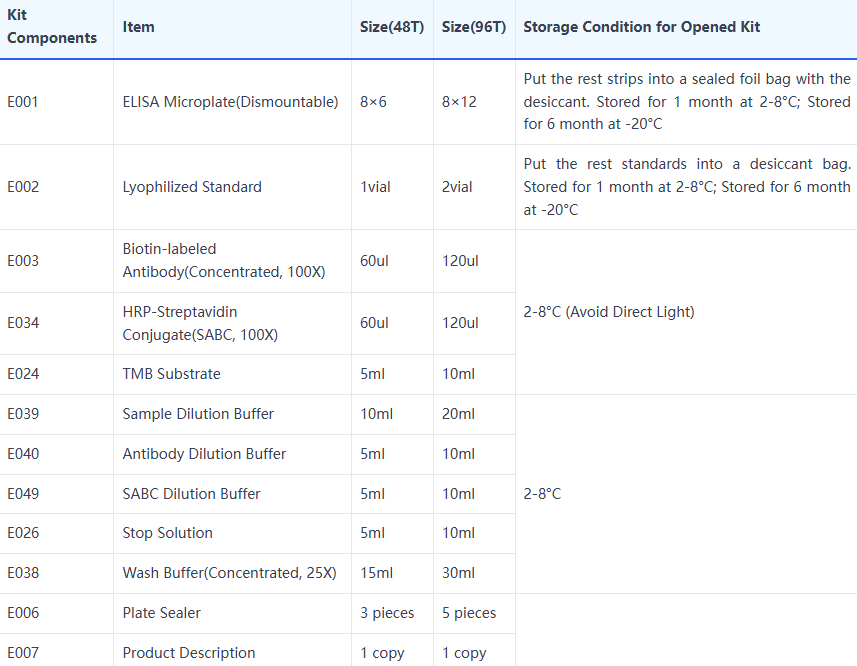Click the 2-8°C (Avoid Direct Light) storage cell
Viewport: 857px width, 666px height.
coord(609,312)
